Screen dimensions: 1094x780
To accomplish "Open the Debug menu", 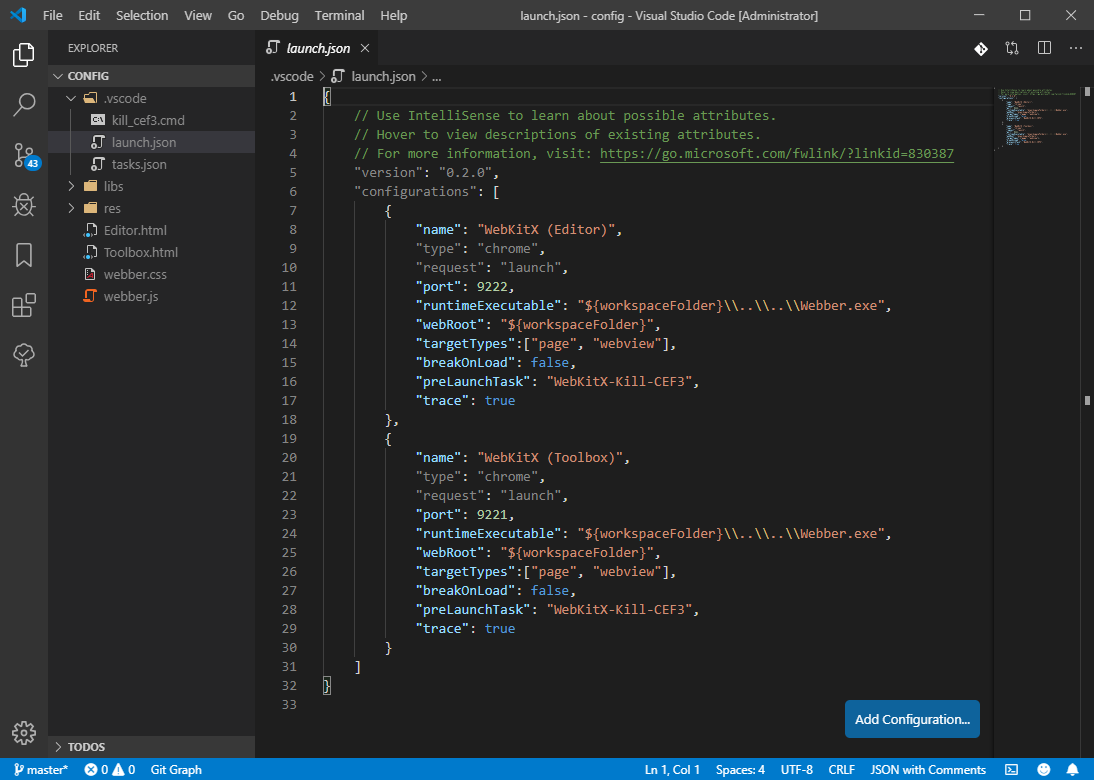I will [x=279, y=15].
